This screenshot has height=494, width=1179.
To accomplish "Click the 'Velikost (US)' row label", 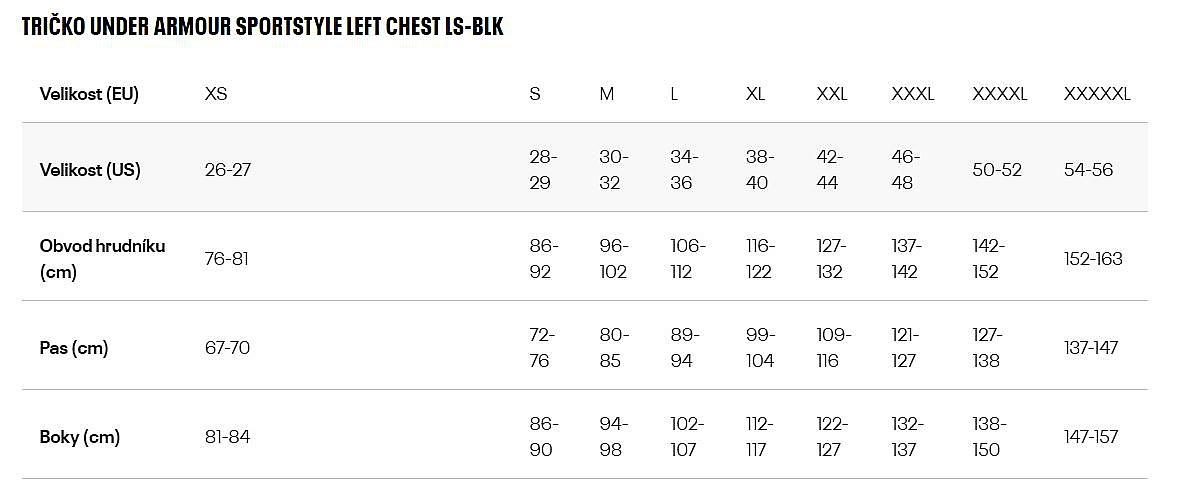I will pos(90,170).
